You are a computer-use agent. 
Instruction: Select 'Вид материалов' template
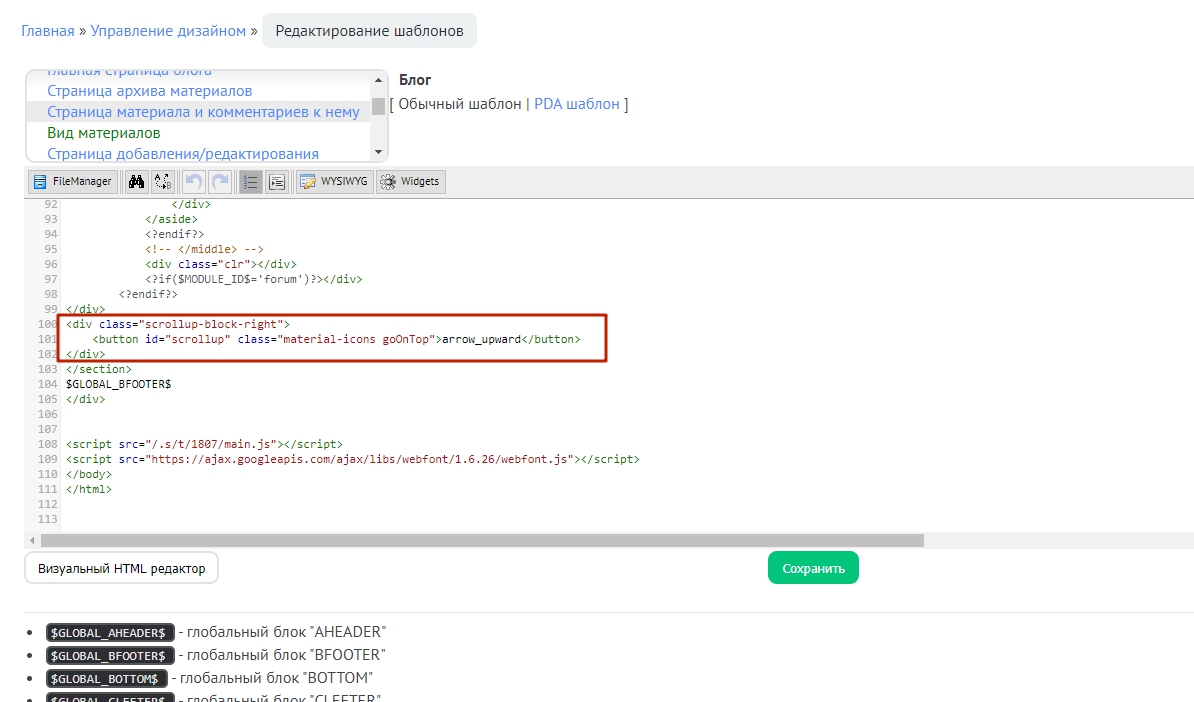click(x=104, y=133)
